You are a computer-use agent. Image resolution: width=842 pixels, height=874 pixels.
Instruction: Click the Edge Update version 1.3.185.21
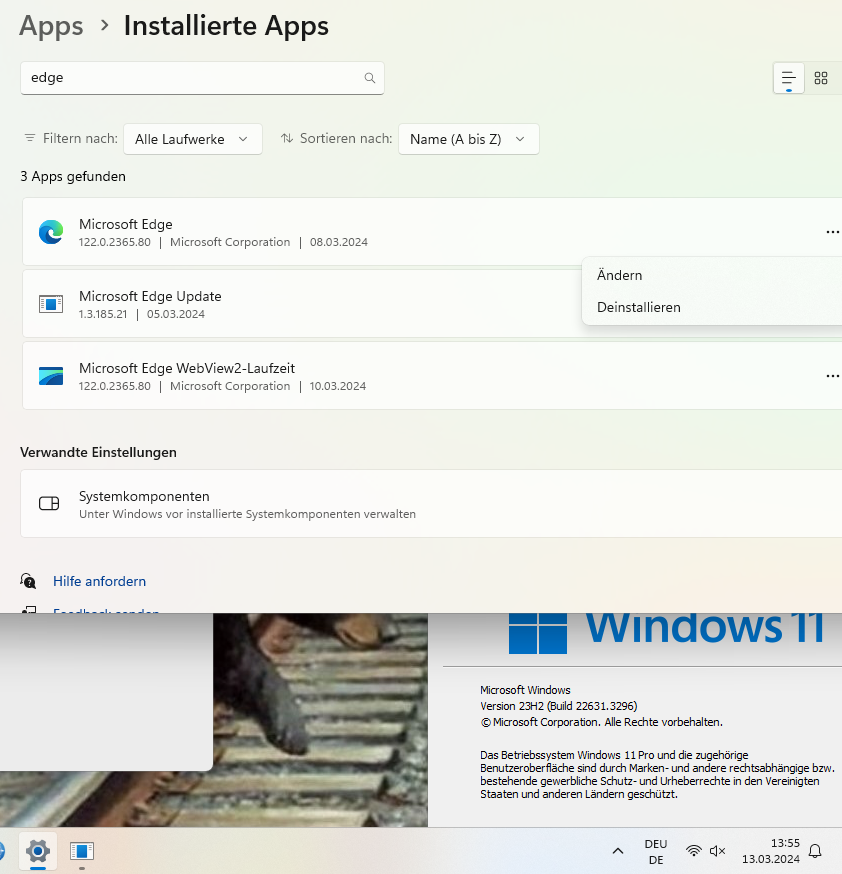[103, 314]
